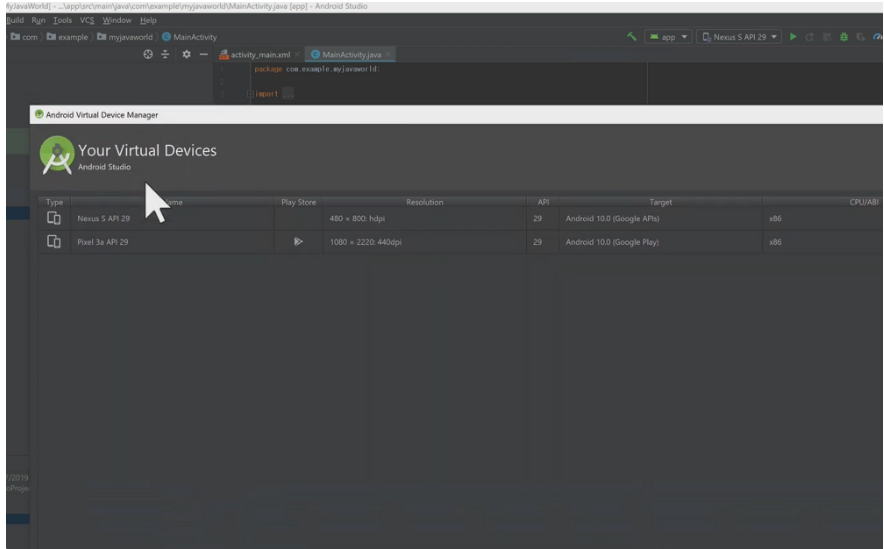
Task: Sort by the Resolution column header
Action: 425,202
